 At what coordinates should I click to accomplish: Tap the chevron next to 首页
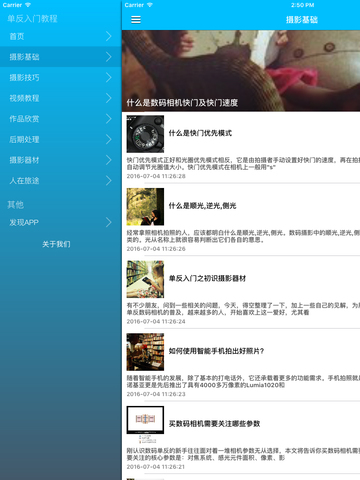(x=108, y=36)
